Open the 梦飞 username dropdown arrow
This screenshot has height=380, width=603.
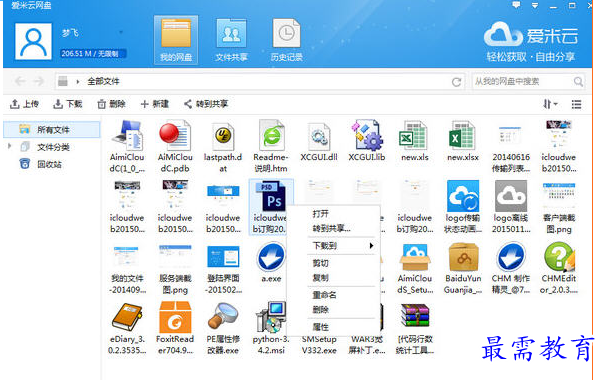coord(121,33)
